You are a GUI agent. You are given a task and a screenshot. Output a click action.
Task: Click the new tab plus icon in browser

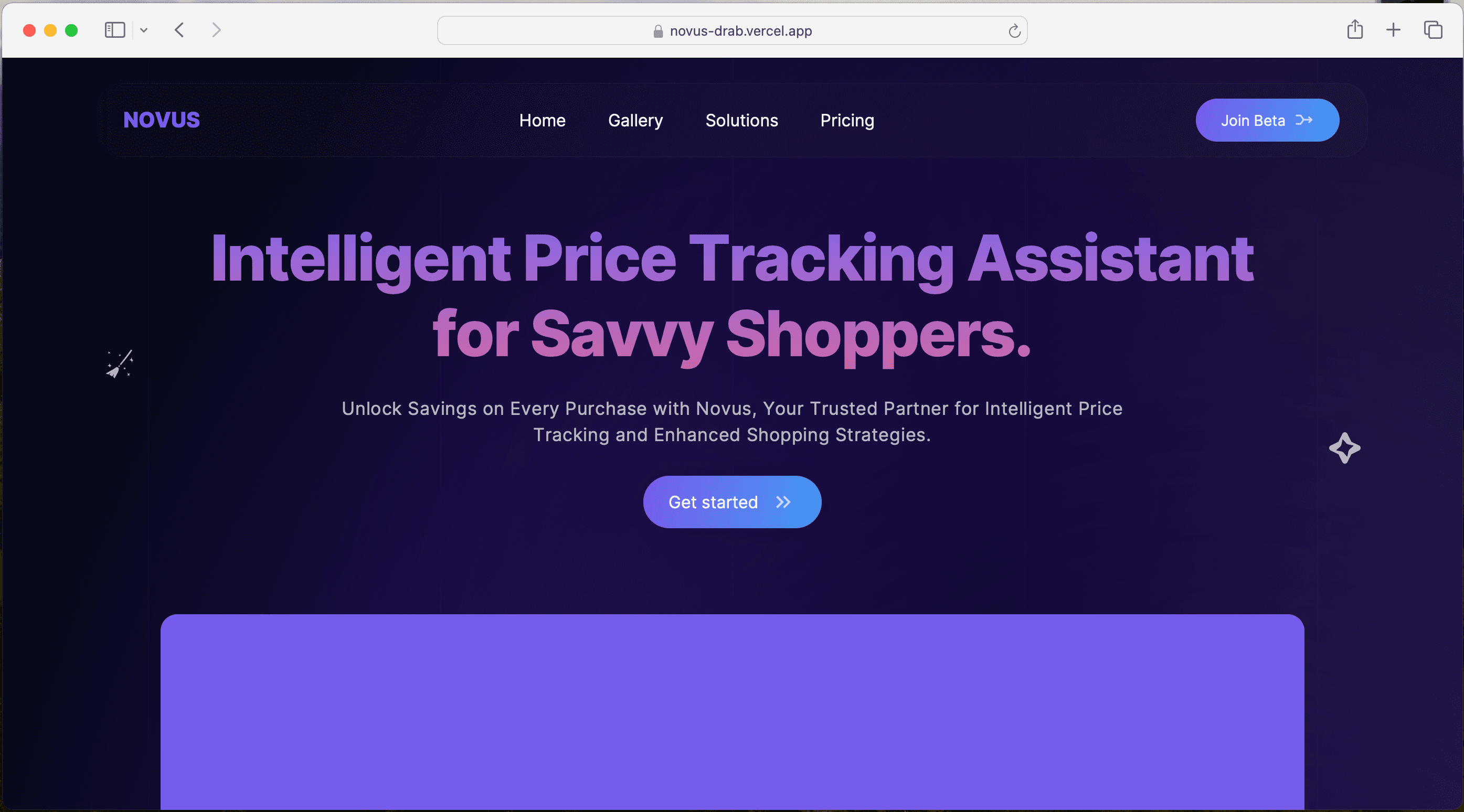coord(1393,29)
